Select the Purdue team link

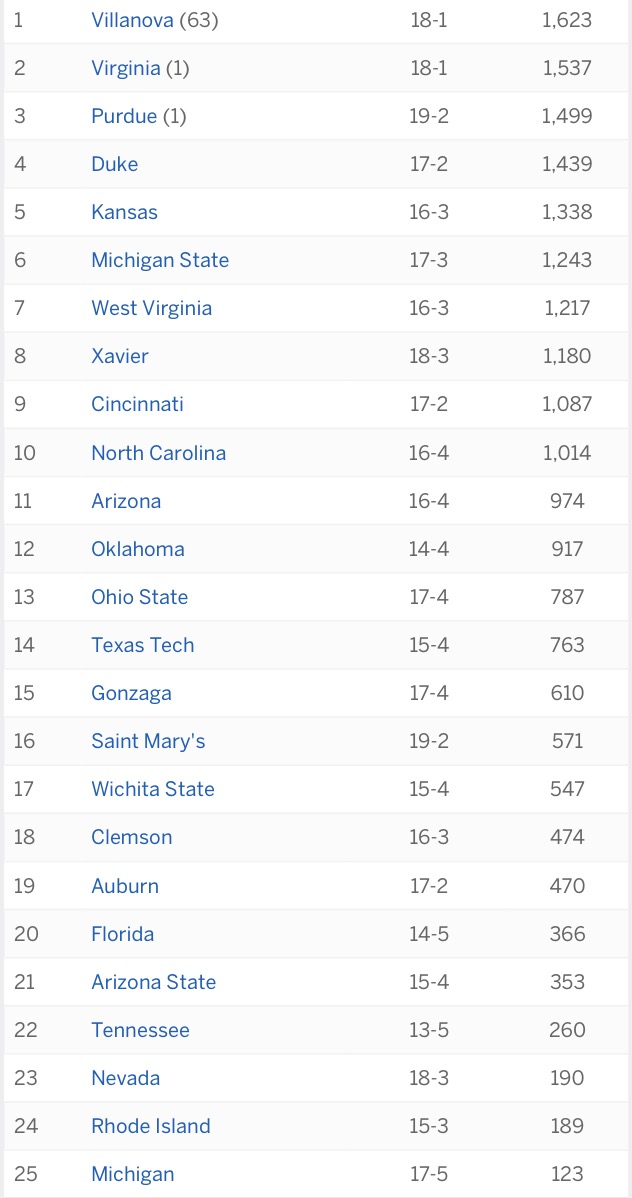coord(124,116)
